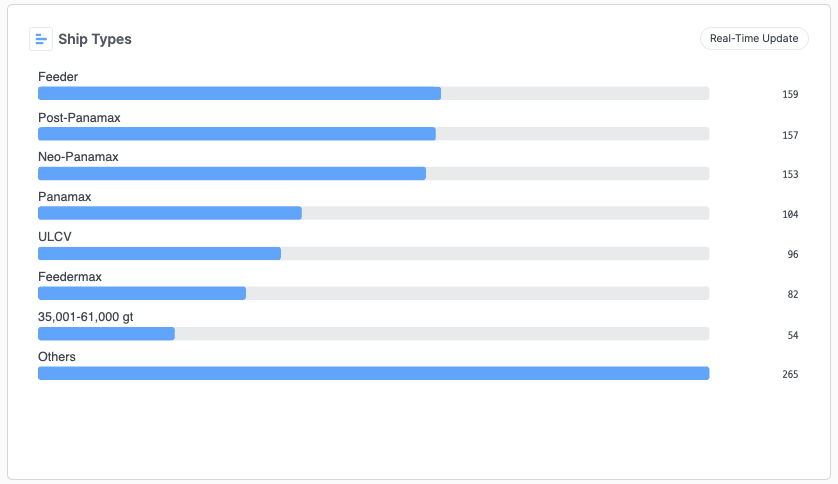838x484 pixels.
Task: Select the Feedermax progress bar
Action: (x=374, y=293)
